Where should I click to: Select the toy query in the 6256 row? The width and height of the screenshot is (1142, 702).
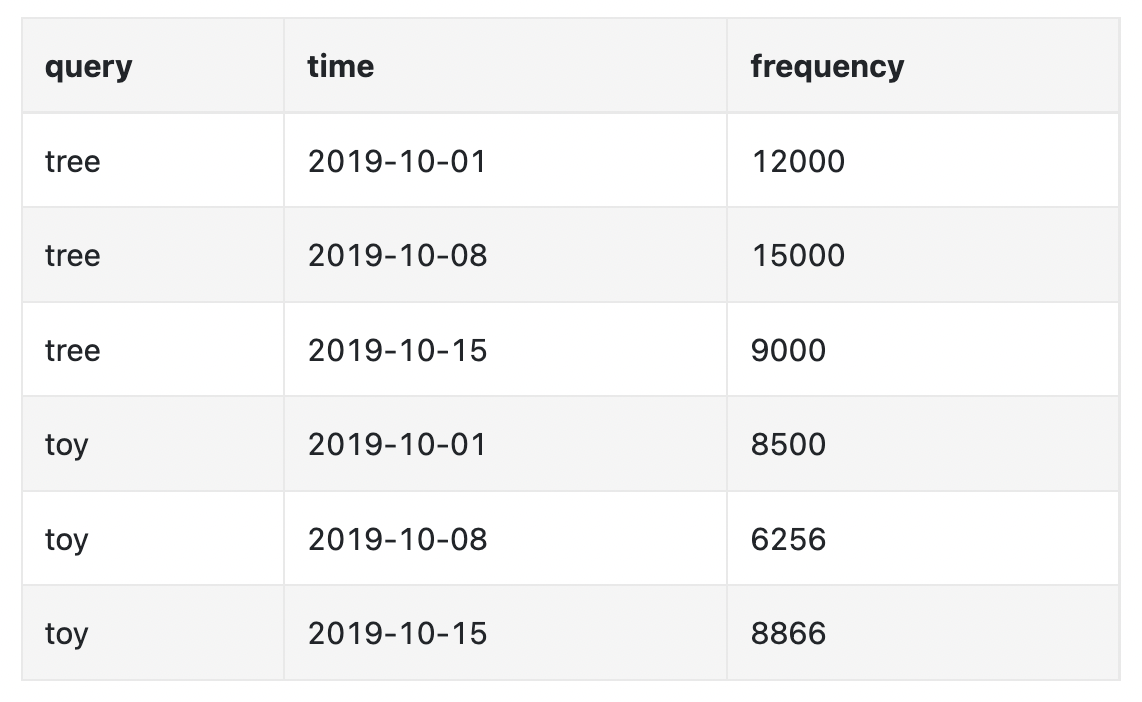[67, 539]
